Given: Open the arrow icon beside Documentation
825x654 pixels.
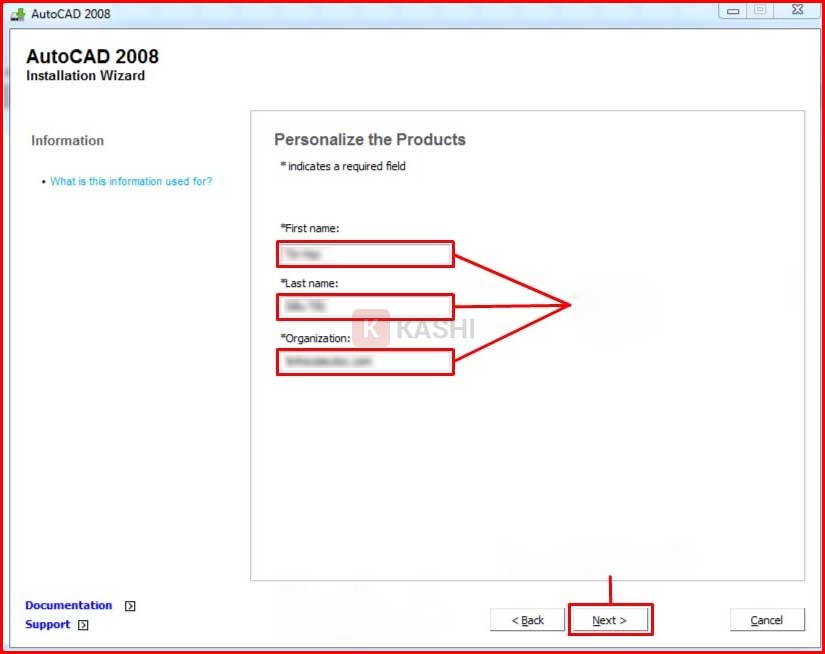Looking at the screenshot, I should tap(130, 606).
